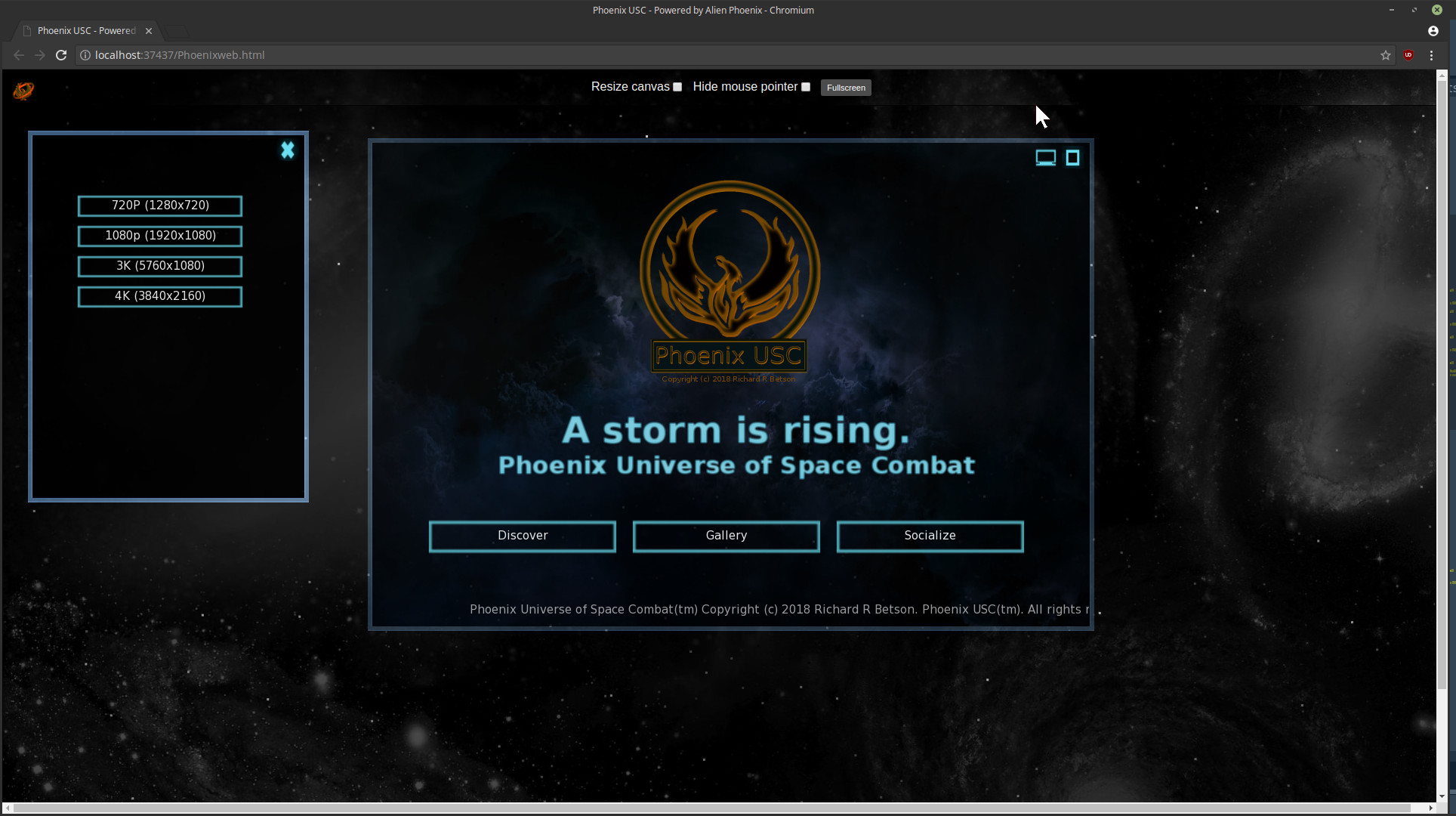This screenshot has width=1456, height=816.
Task: Choose the 1080p (1920x1080) resolution option
Action: click(160, 236)
